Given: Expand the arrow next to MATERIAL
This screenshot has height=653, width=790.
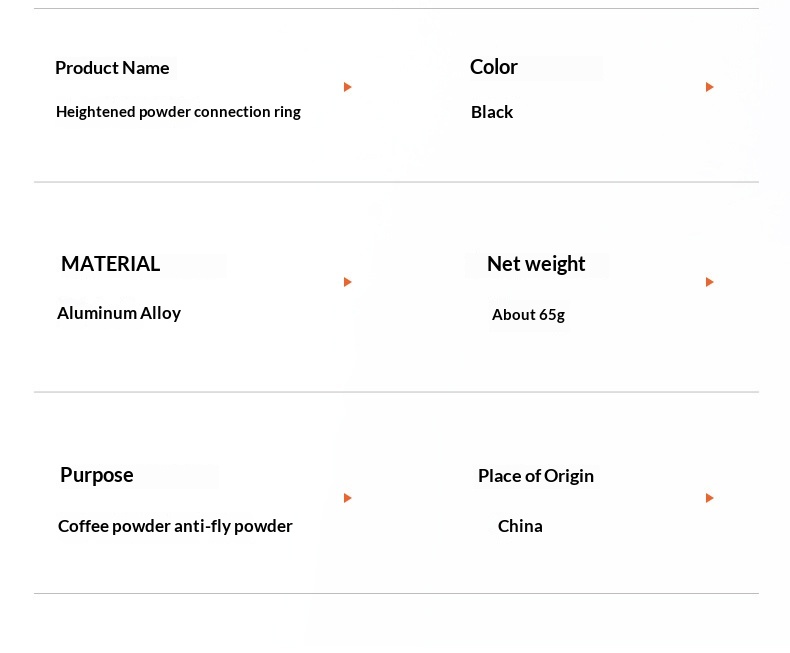Looking at the screenshot, I should coord(348,282).
